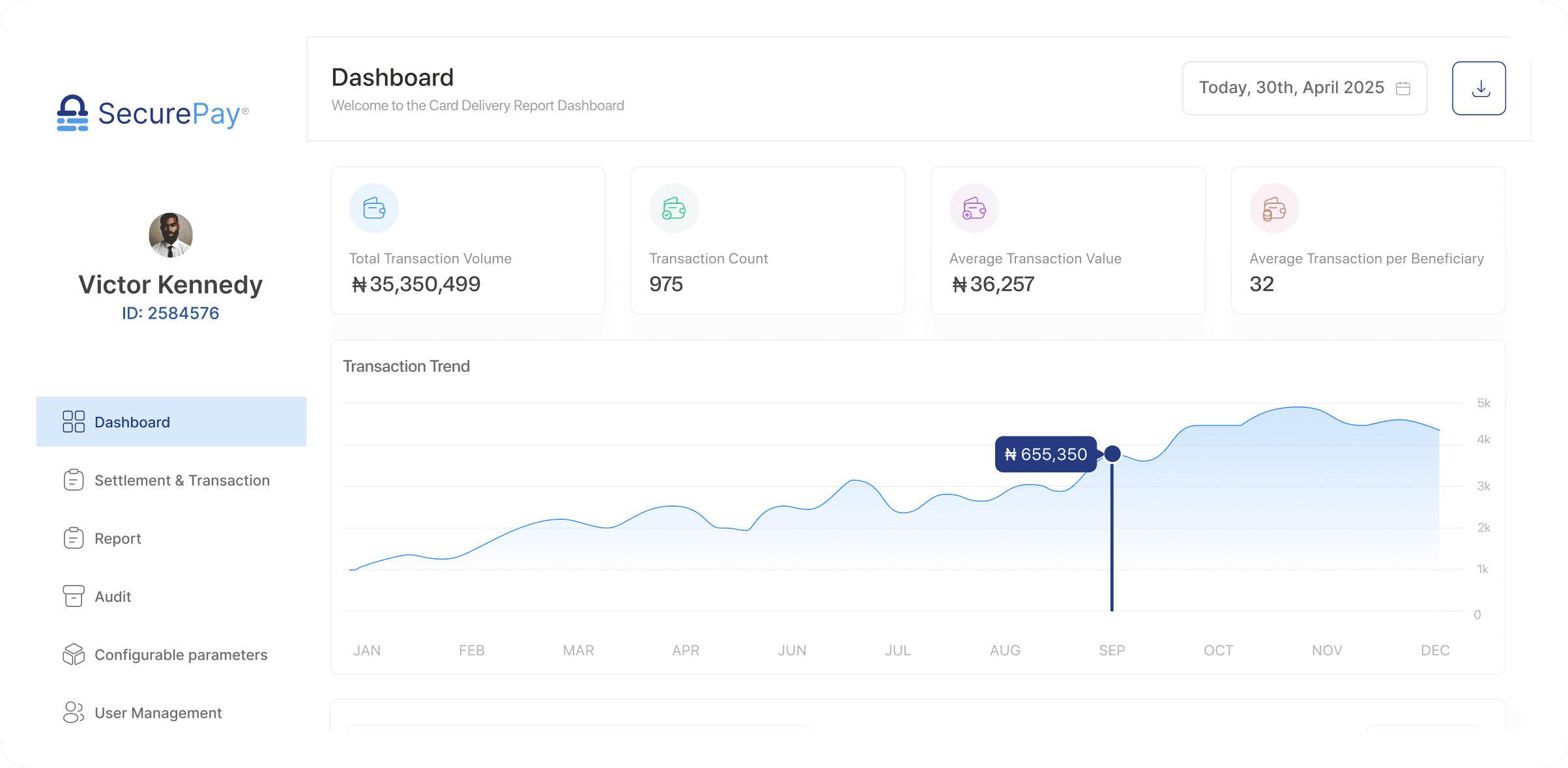Screen dimensions: 1568x768
Task: Click the Total Transaction Volume wallet icon
Action: coord(374,208)
